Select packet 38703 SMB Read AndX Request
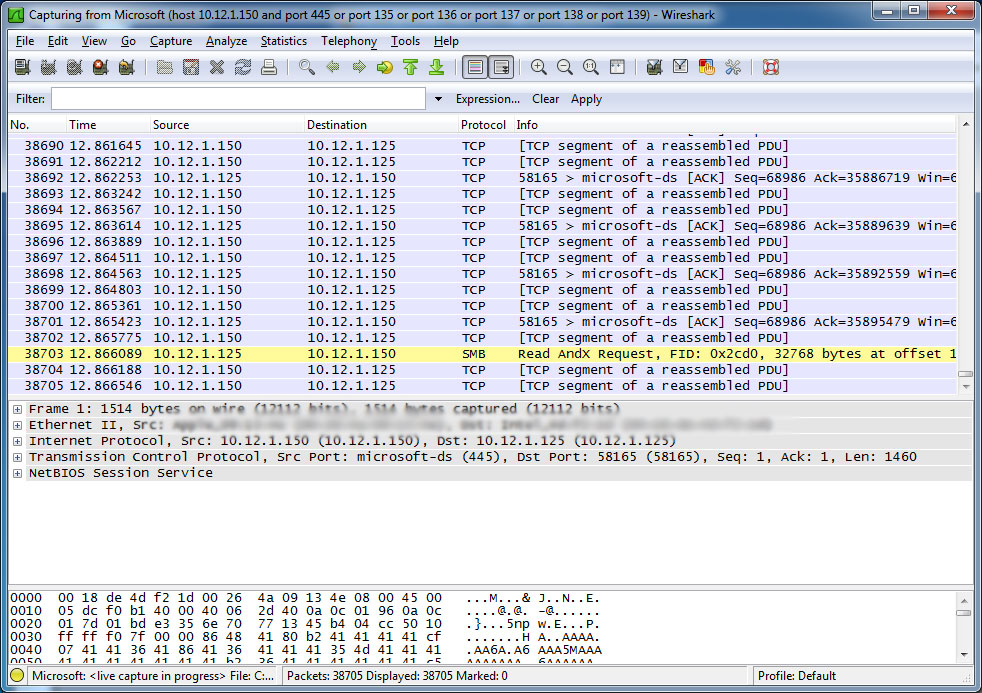Image resolution: width=982 pixels, height=693 pixels. 482,354
